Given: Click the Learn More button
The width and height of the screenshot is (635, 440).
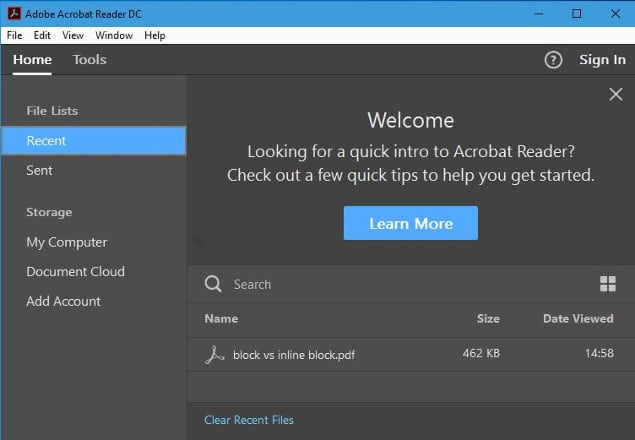Looking at the screenshot, I should 411,223.
